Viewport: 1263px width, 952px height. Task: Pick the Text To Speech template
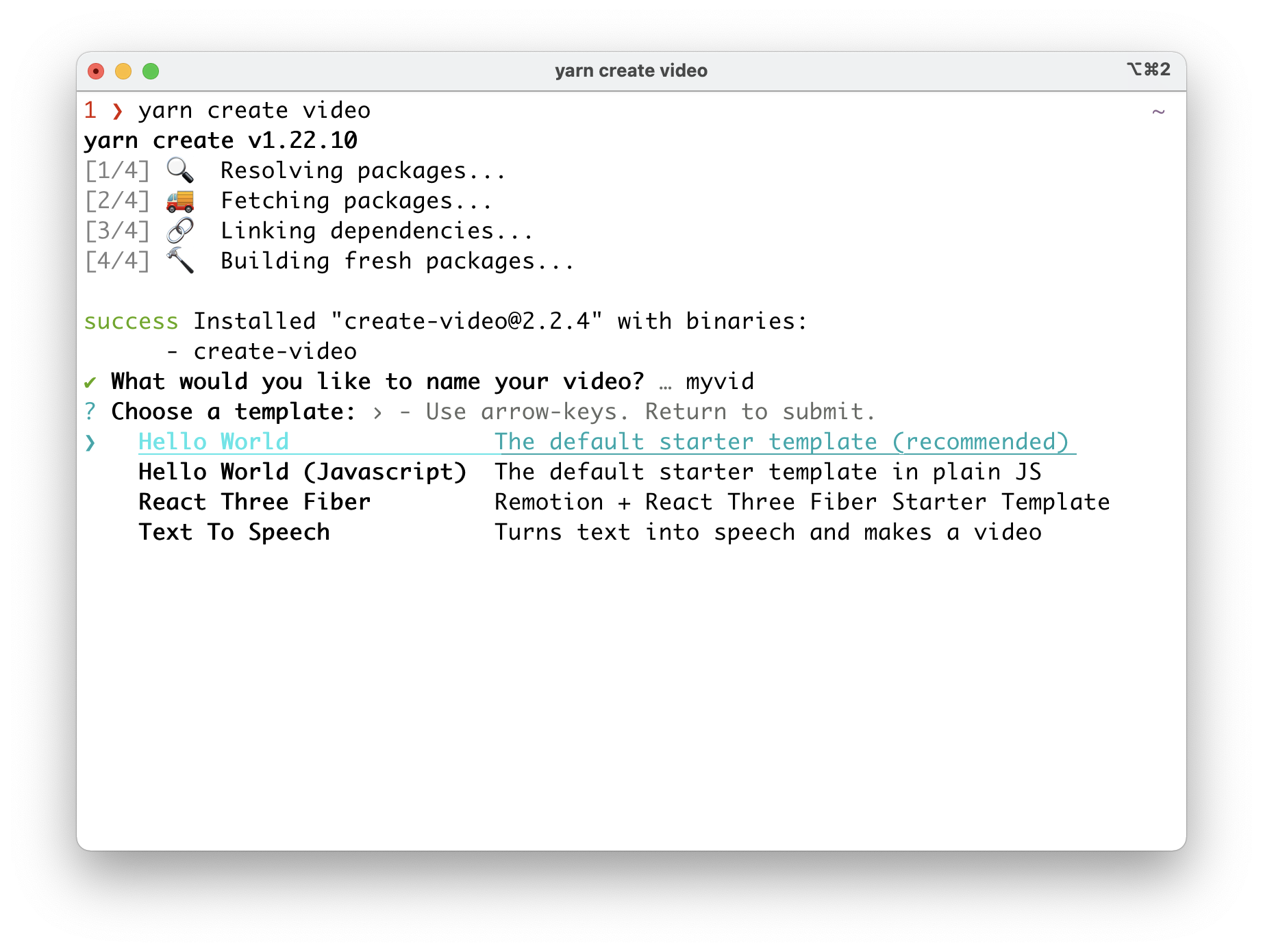coord(234,532)
